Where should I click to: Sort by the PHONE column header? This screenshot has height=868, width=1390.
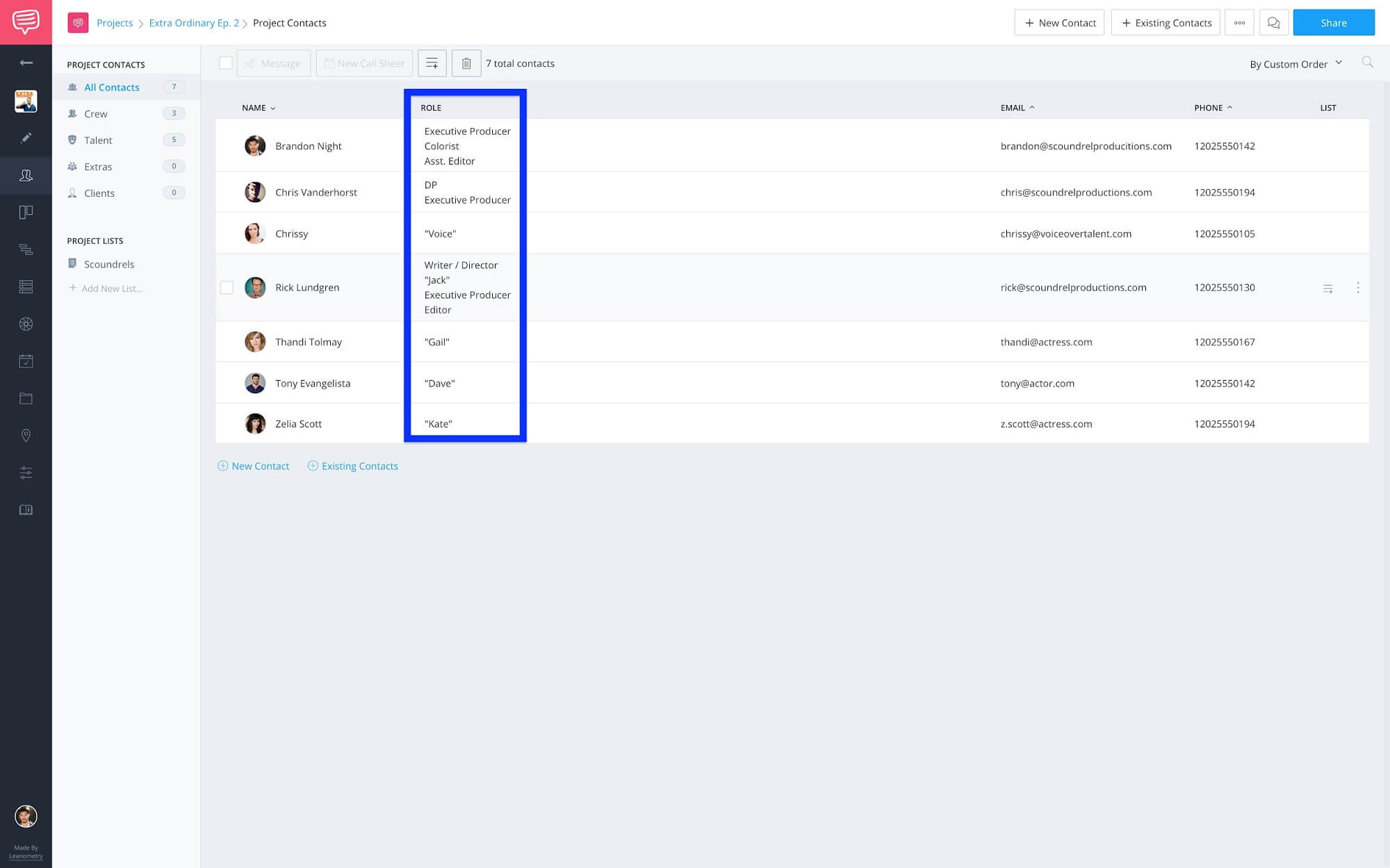tap(1213, 108)
